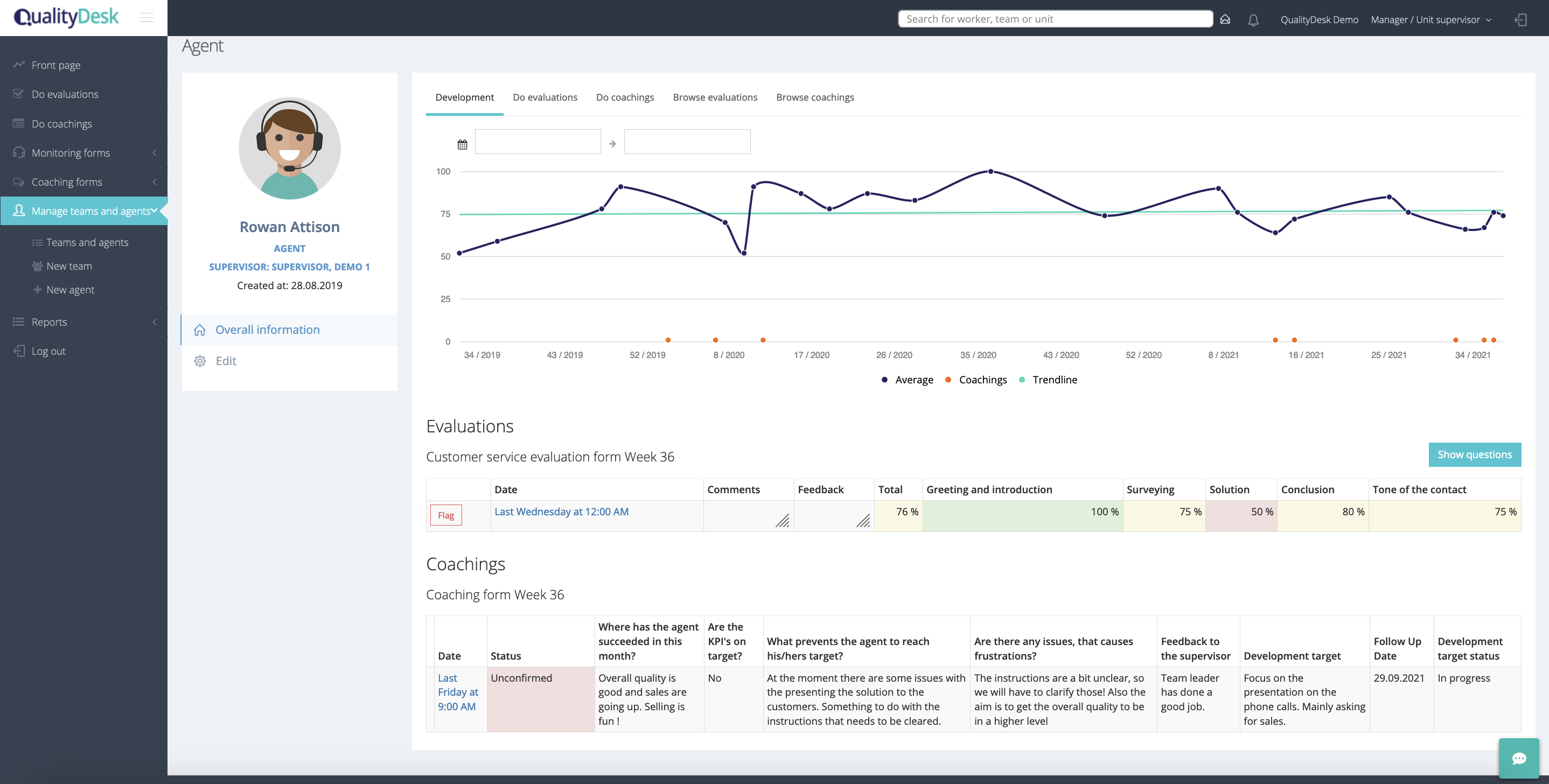Viewport: 1549px width, 784px height.
Task: Open the notifications bell
Action: tap(1253, 20)
